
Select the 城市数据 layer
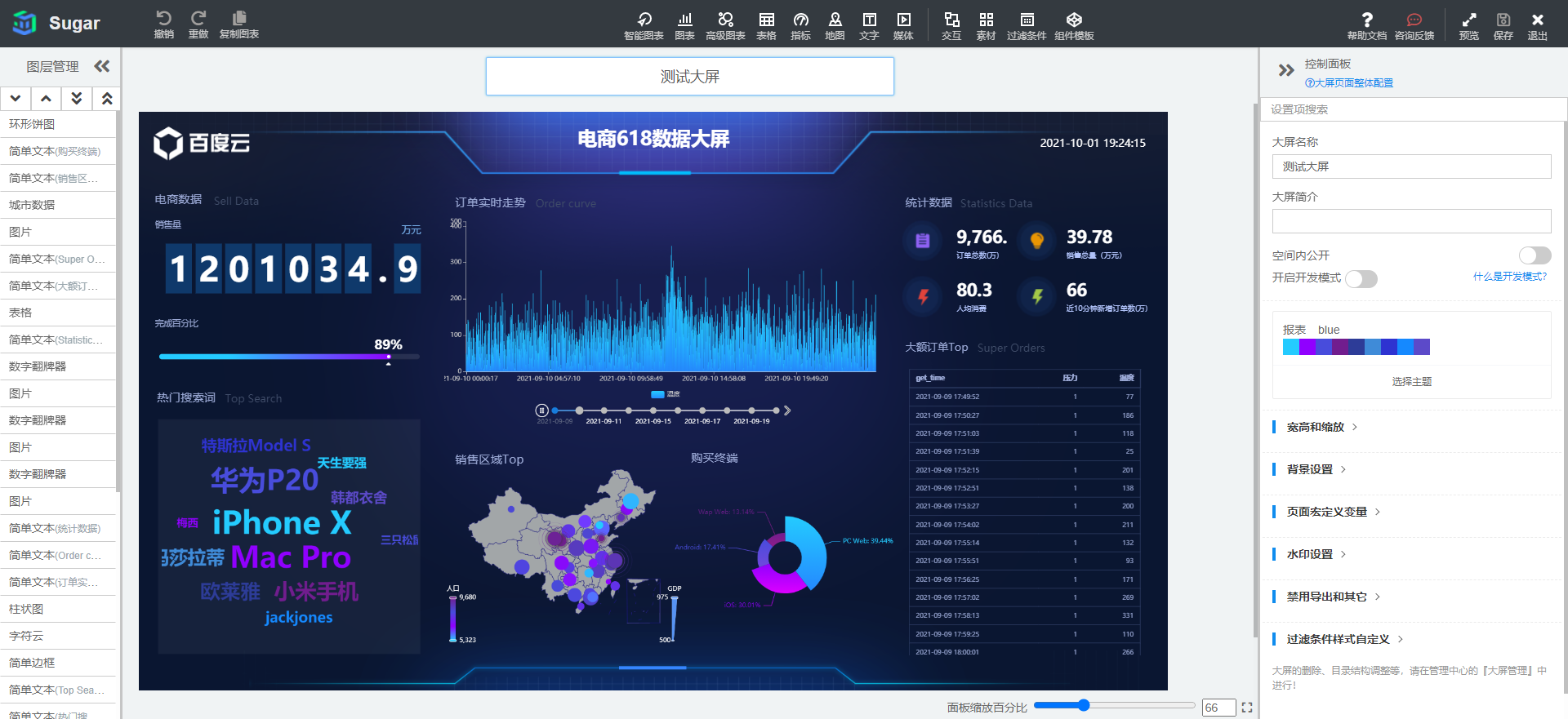58,205
